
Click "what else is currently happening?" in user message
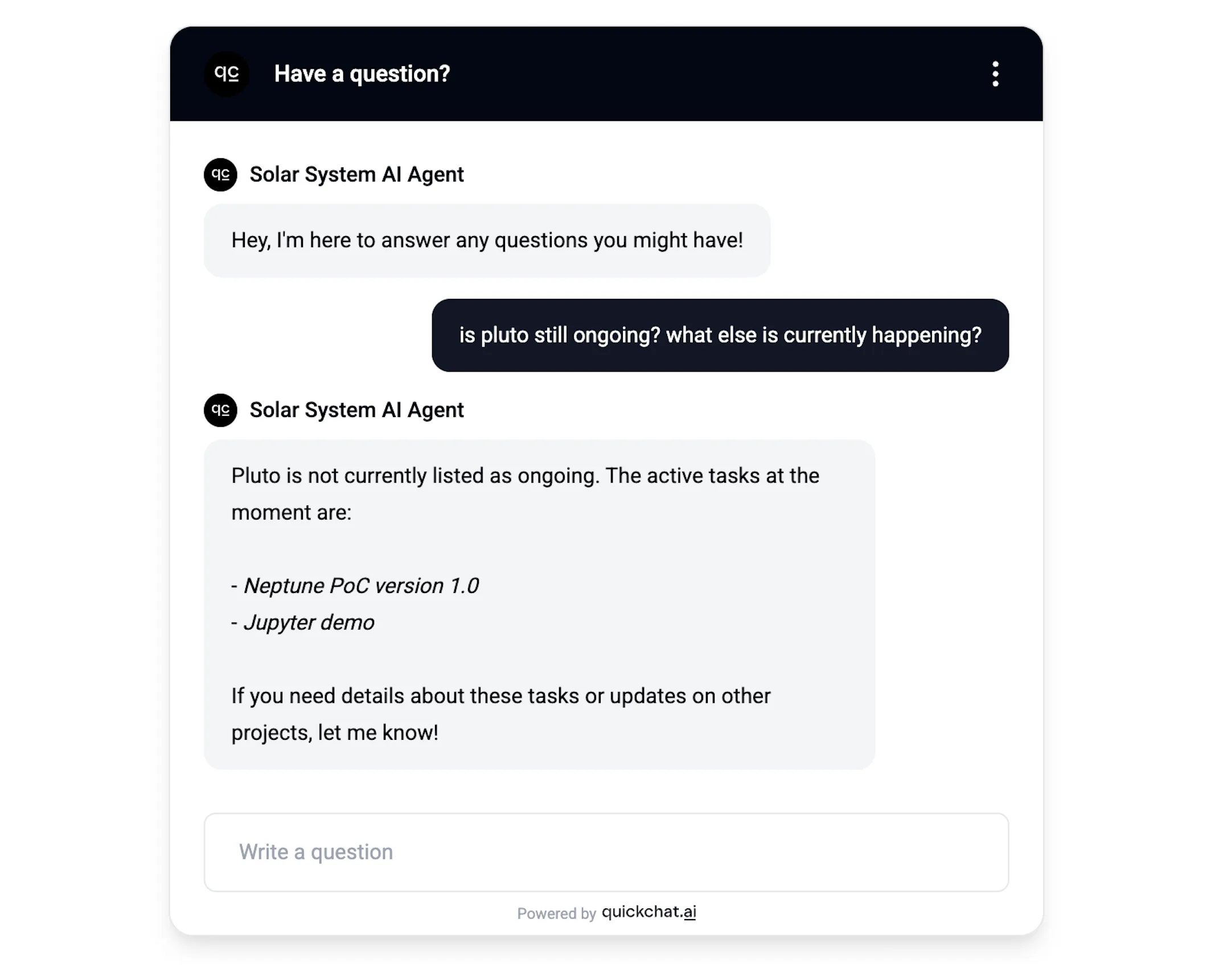(x=823, y=335)
